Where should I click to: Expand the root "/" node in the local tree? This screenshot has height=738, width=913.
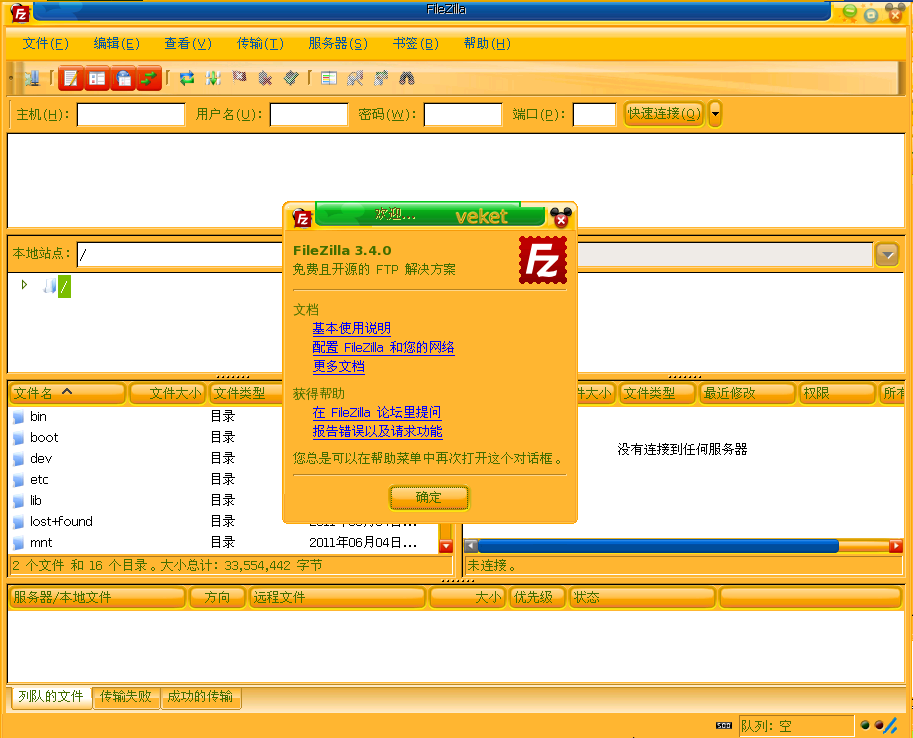tap(24, 285)
